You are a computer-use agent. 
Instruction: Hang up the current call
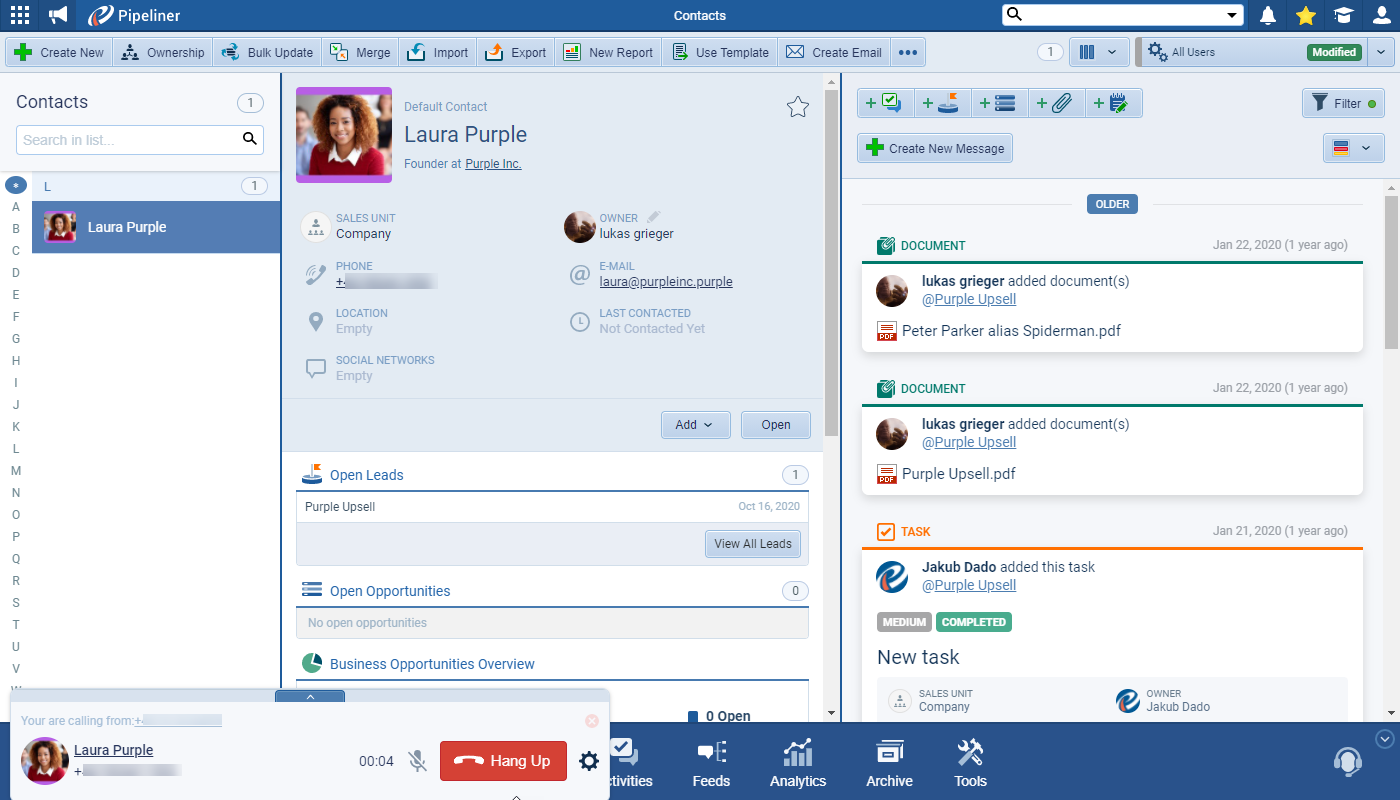[503, 761]
